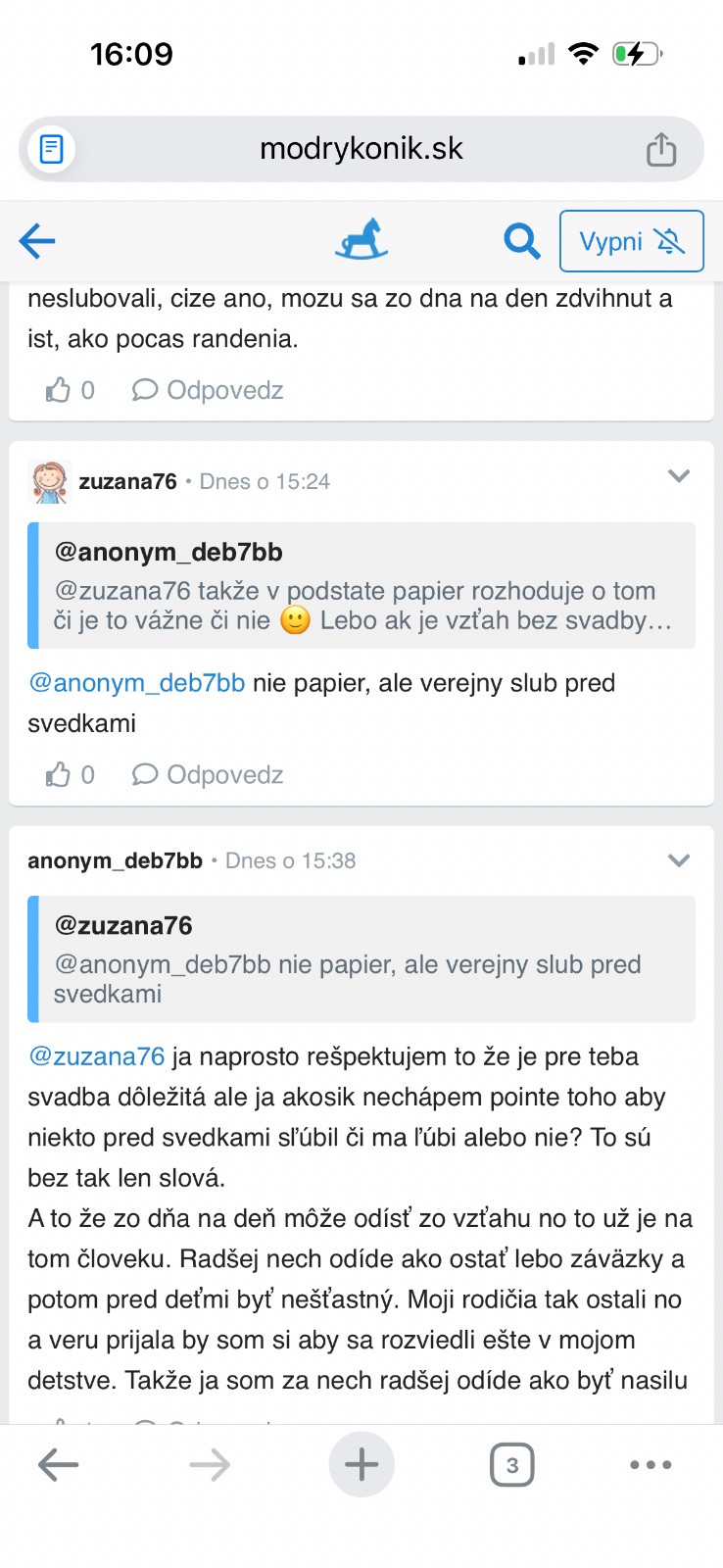Reply via Odpovedz under zuzana76's comment
Viewport: 723px width, 1568px height.
pos(208,775)
